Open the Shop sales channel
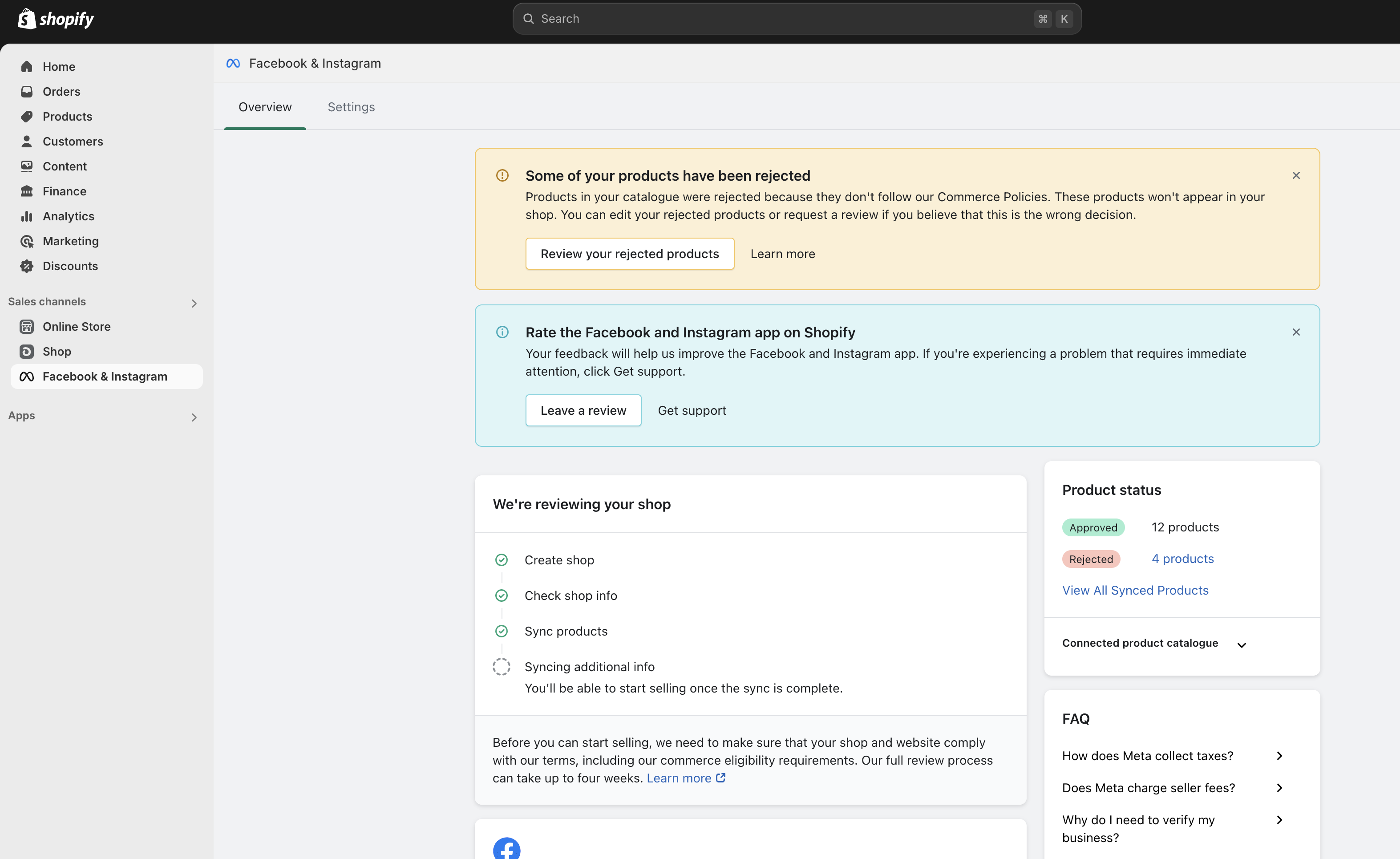 57,352
